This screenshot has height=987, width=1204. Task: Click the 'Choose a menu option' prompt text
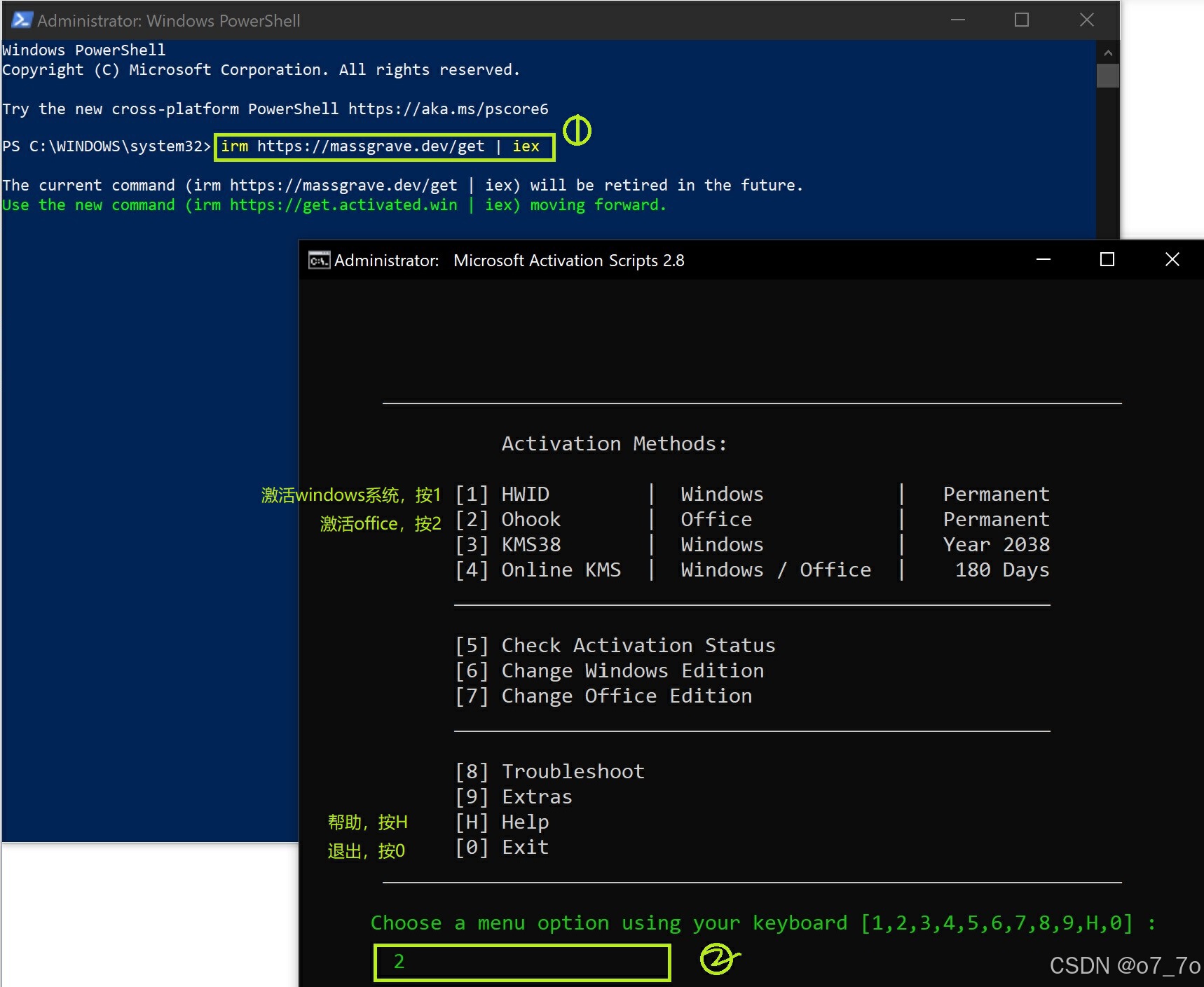(x=763, y=923)
